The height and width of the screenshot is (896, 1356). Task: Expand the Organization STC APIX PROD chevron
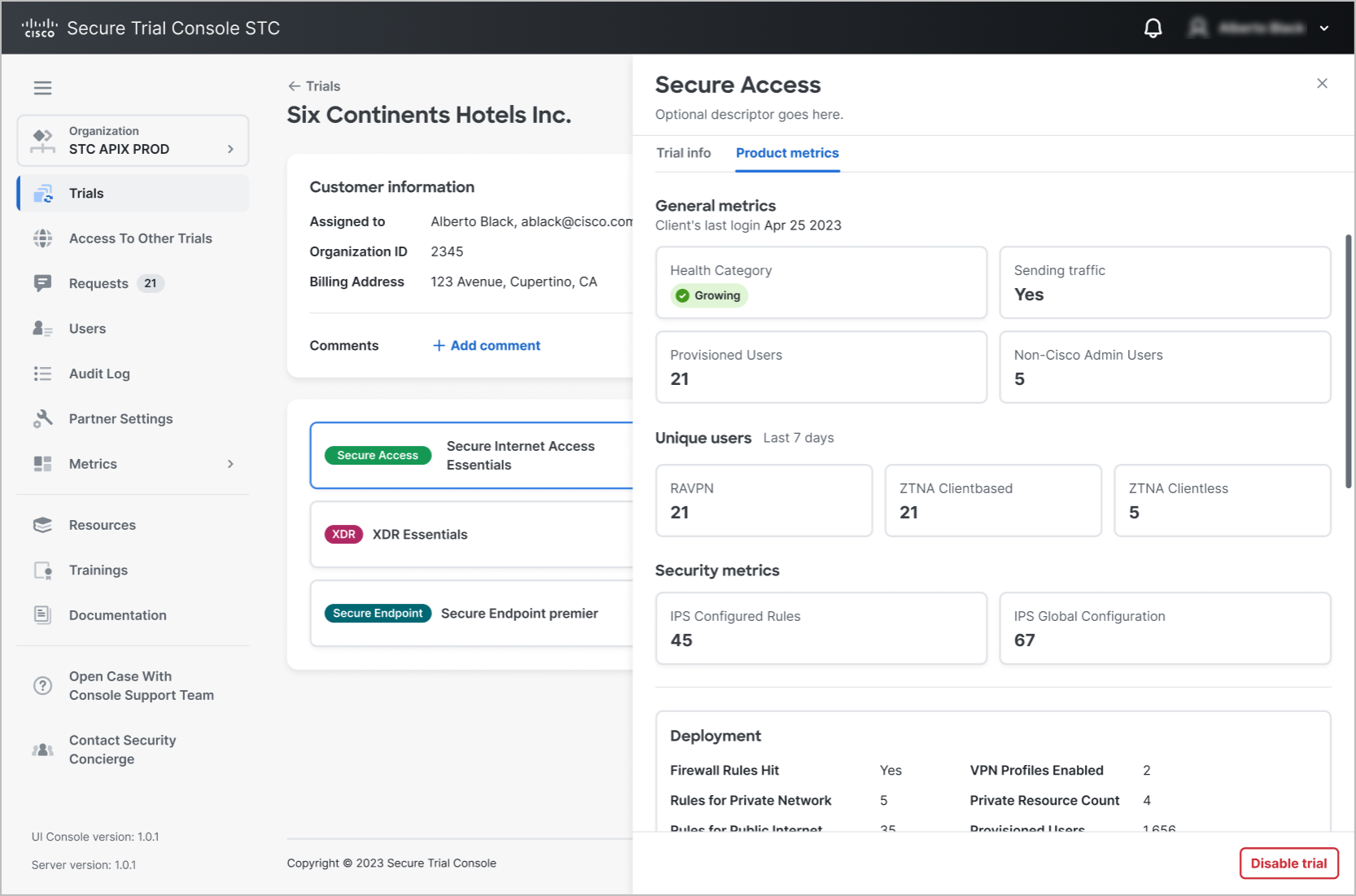[x=230, y=149]
